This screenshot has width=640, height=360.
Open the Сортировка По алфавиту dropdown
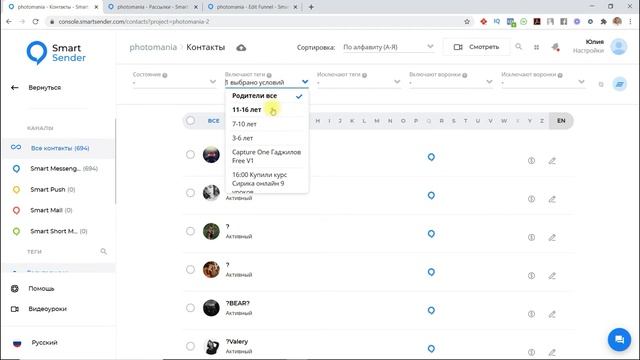(x=388, y=47)
